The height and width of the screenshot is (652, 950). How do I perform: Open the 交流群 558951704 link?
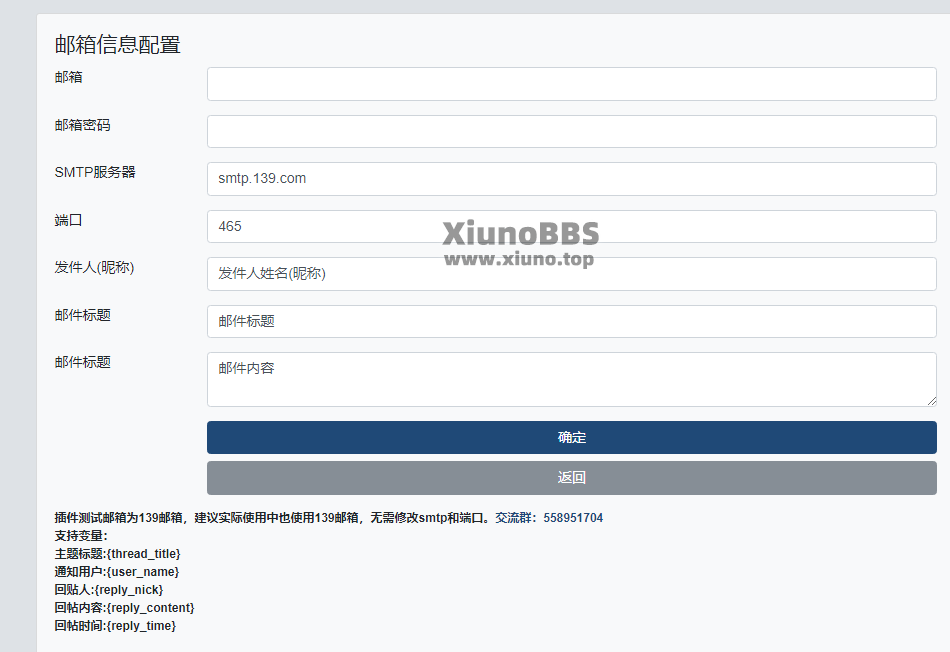pyautogui.click(x=549, y=518)
